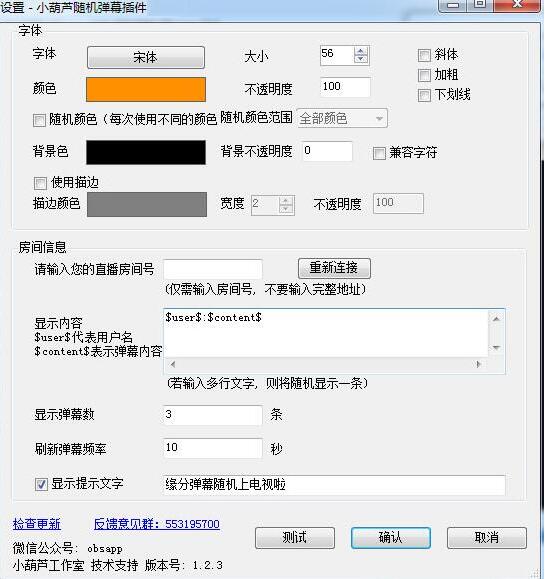
Task: Click the stroke 不透明度 field showing 100
Action: click(398, 203)
